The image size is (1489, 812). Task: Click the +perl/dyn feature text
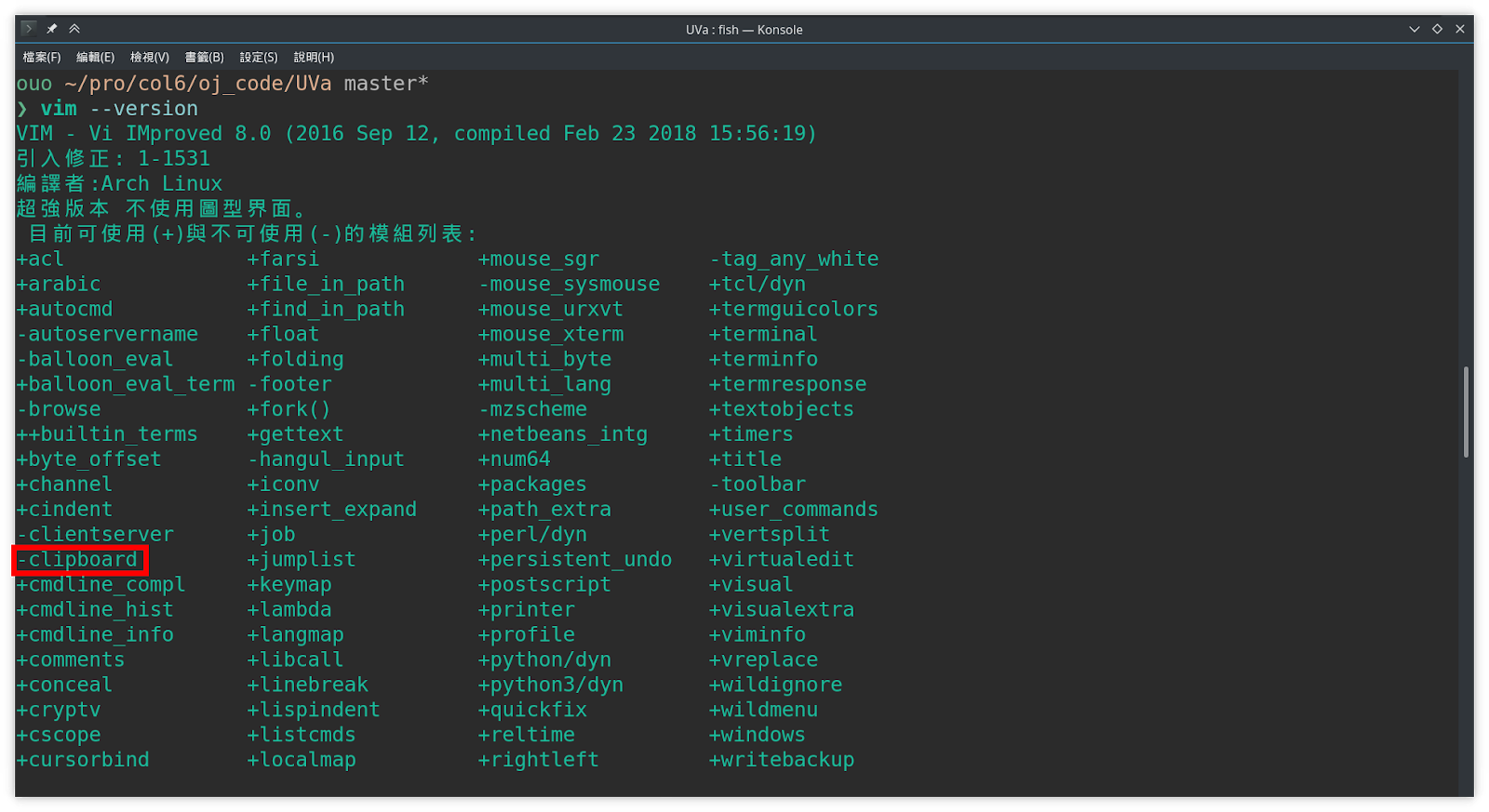pyautogui.click(x=533, y=535)
